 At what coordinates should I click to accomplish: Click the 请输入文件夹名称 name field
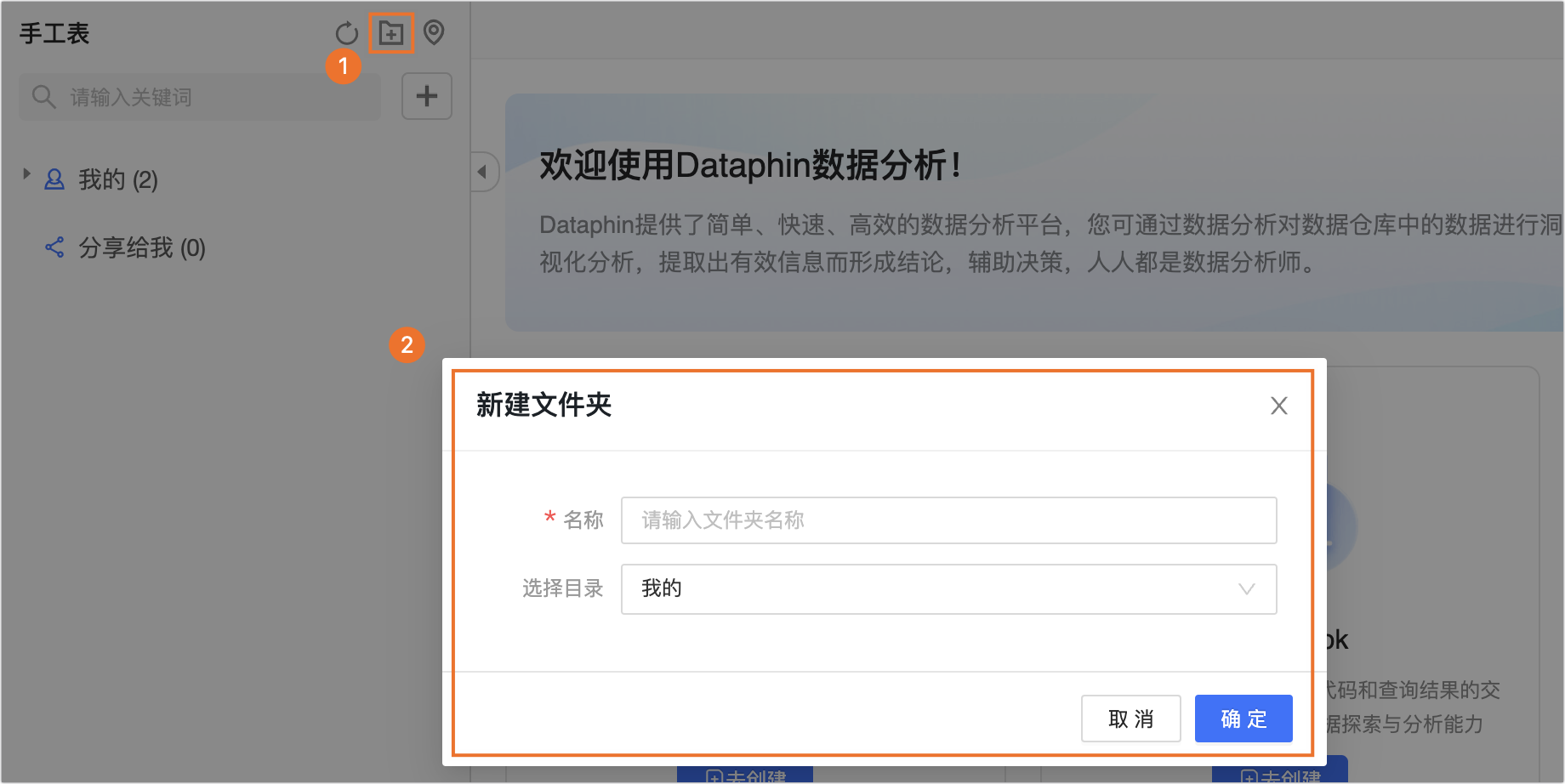pyautogui.click(x=949, y=520)
